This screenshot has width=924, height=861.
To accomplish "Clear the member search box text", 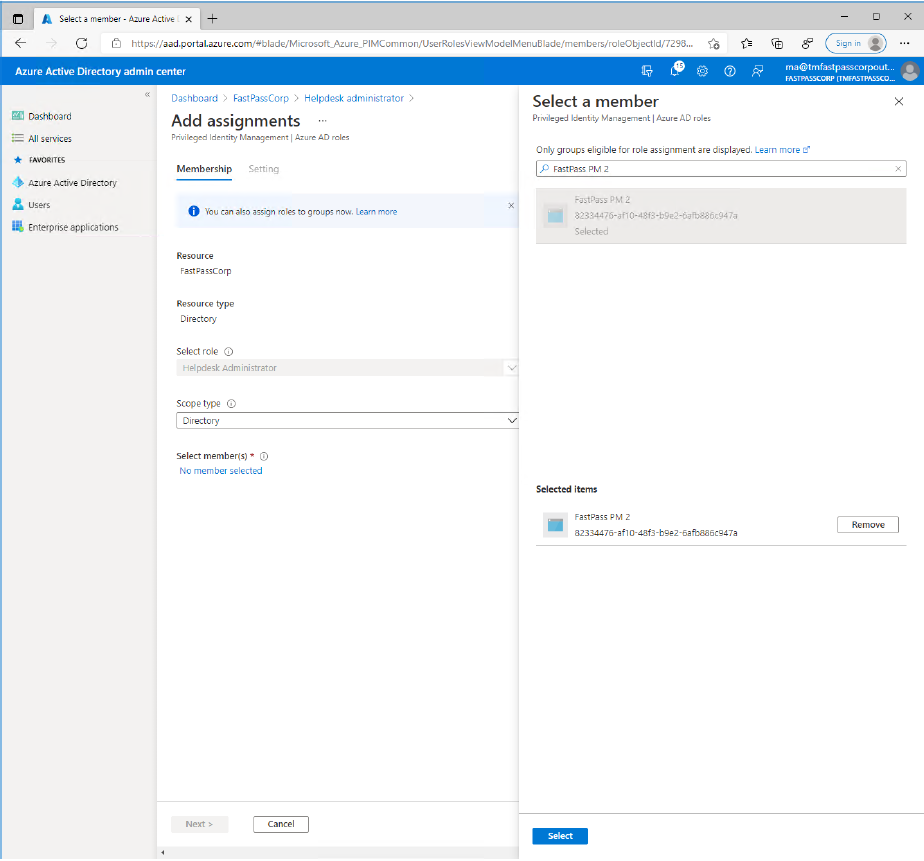I will coord(898,169).
